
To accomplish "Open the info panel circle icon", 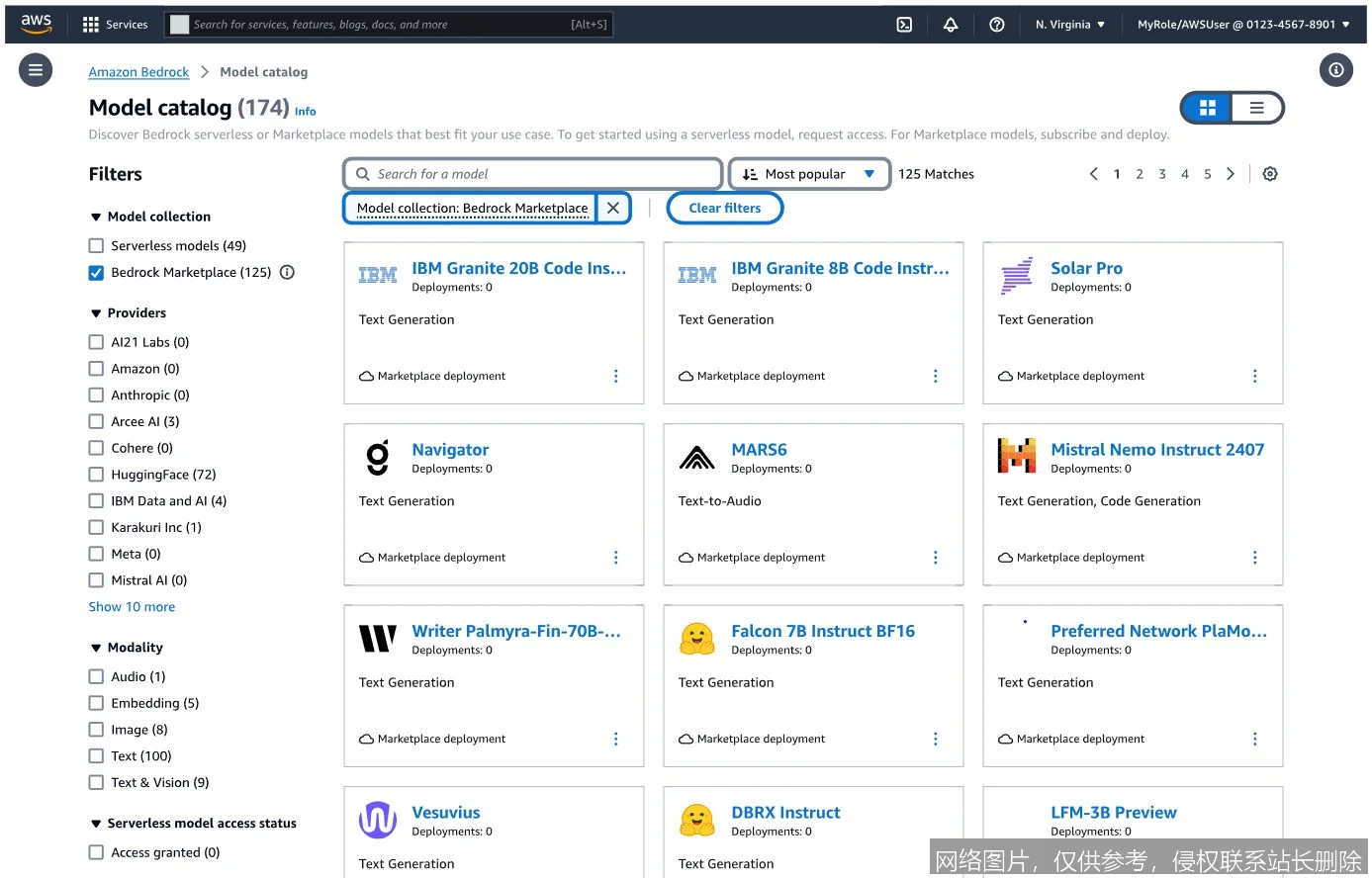I will (1336, 70).
